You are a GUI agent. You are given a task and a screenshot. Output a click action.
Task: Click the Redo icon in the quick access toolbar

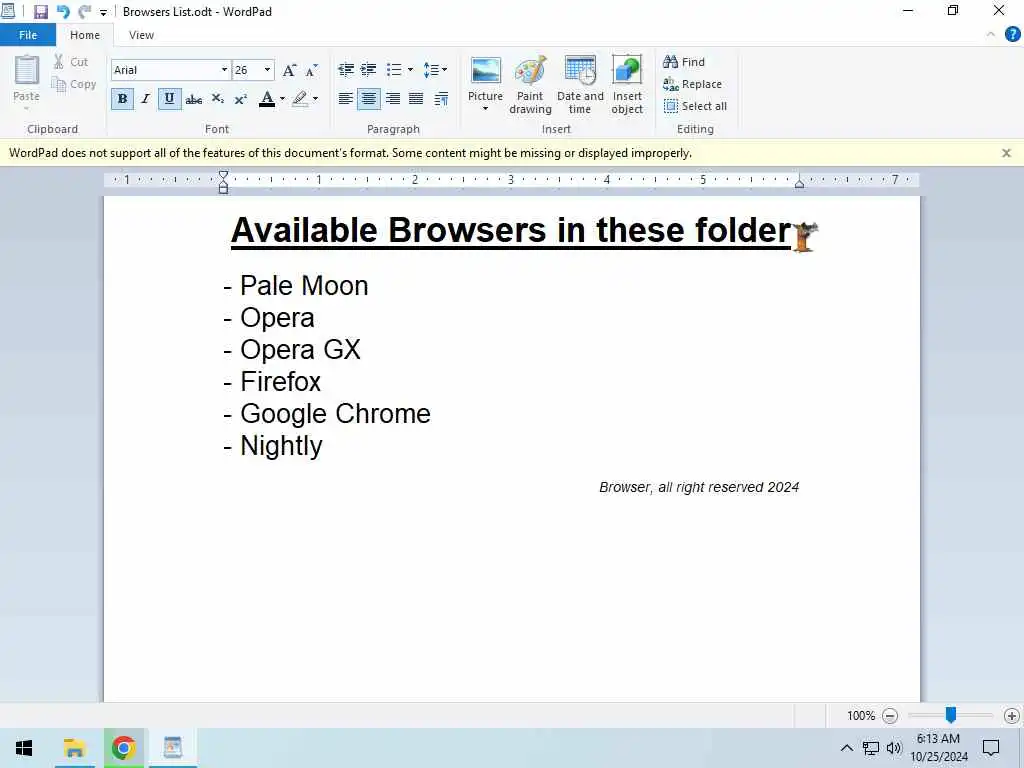[84, 12]
